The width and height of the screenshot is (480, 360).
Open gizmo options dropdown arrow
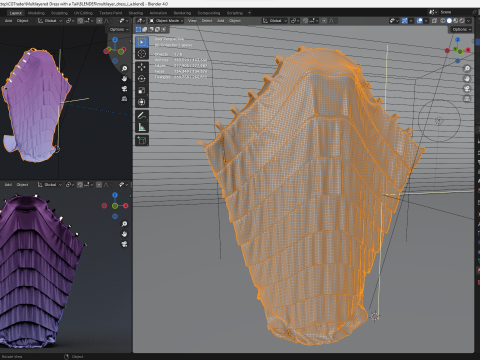click(411, 21)
